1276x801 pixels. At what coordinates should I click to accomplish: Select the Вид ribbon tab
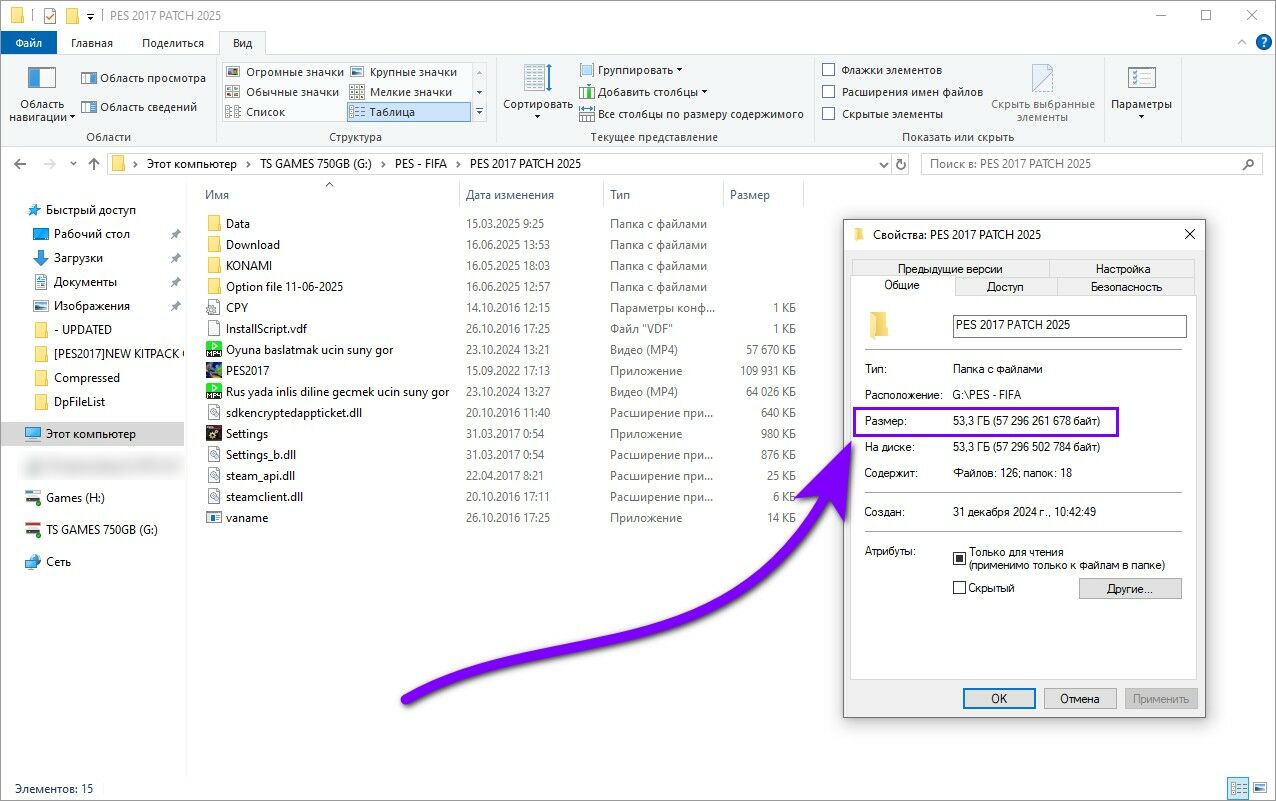click(x=243, y=43)
